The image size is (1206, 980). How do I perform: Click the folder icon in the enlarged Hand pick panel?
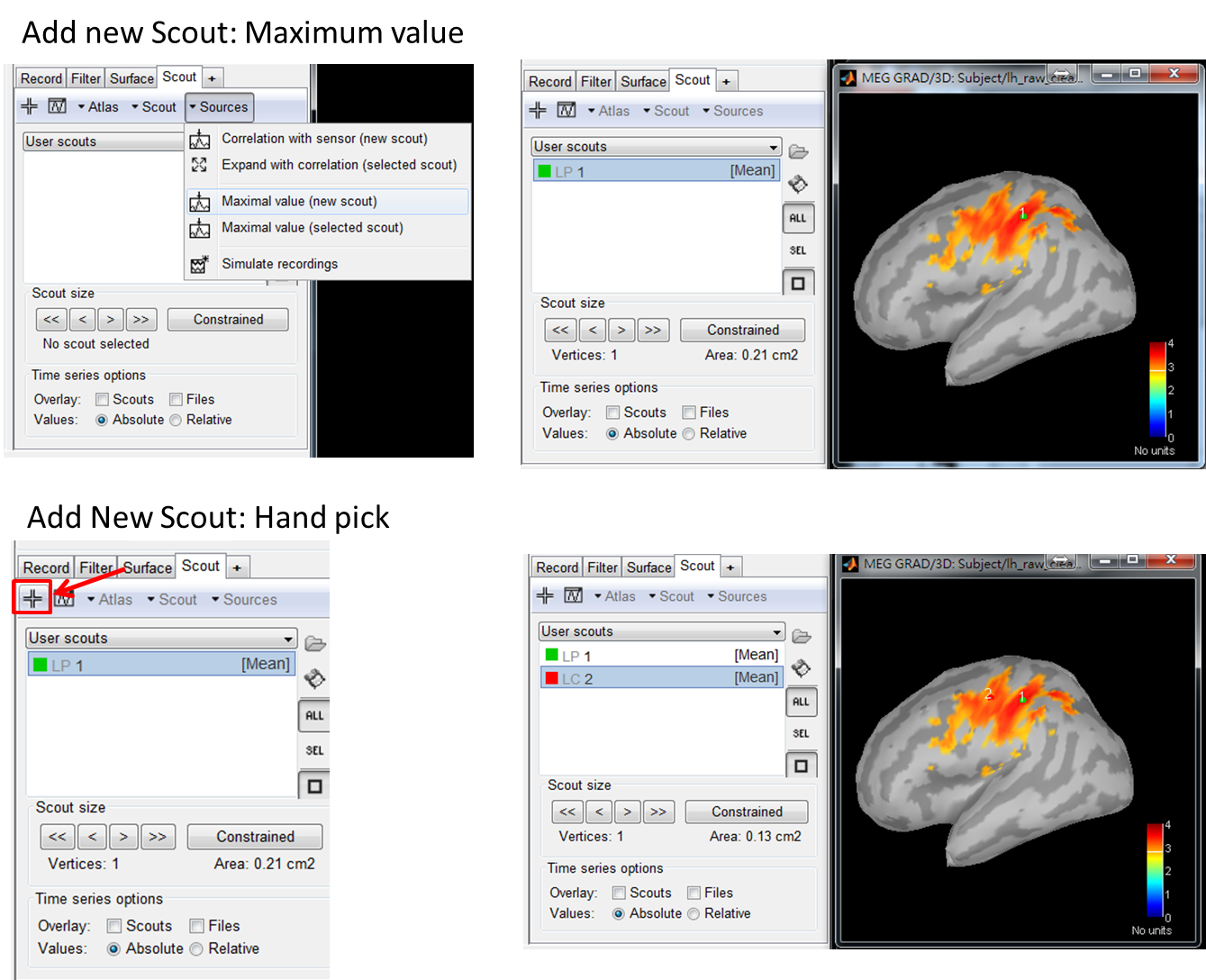[x=315, y=643]
